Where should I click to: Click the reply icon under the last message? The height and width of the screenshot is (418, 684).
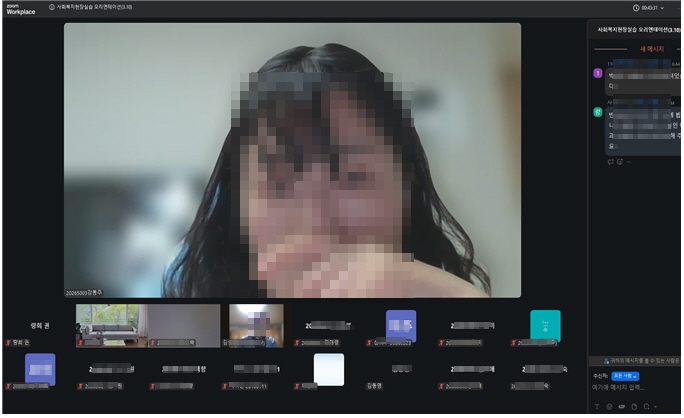tap(610, 161)
